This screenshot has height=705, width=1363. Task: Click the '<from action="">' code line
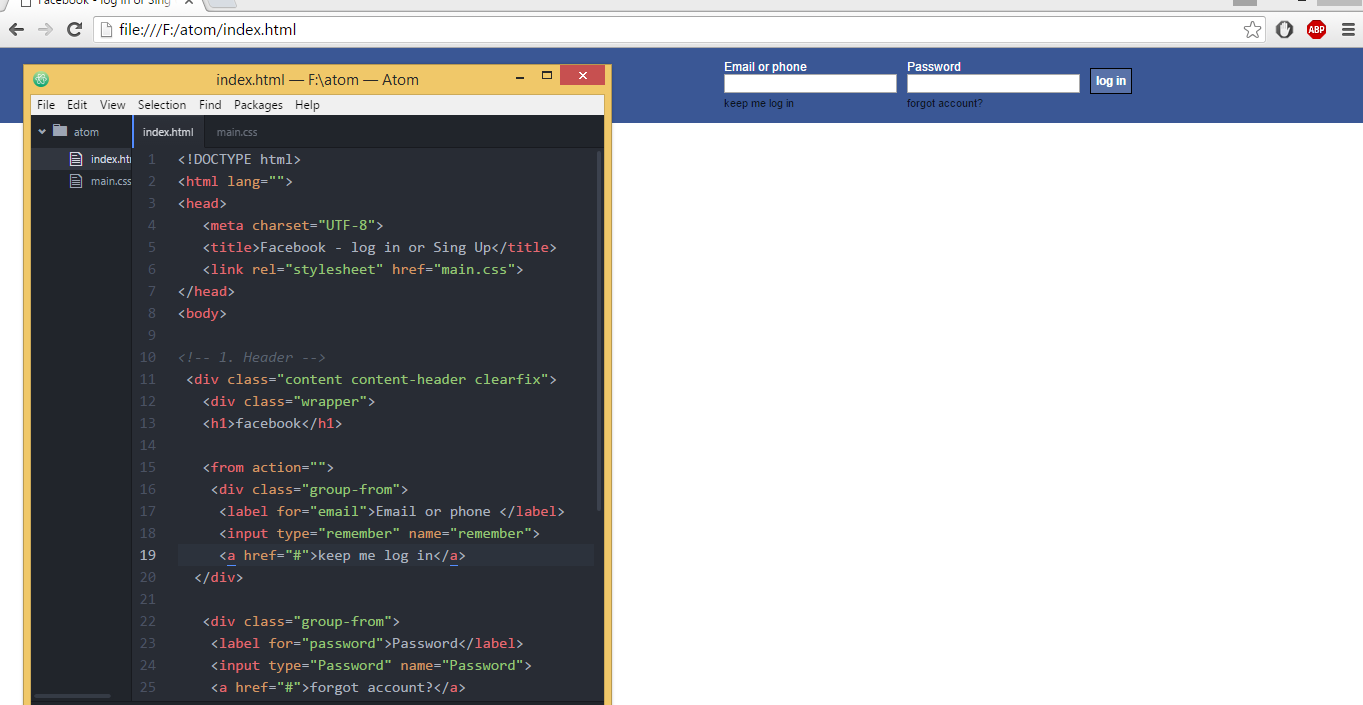coord(268,467)
